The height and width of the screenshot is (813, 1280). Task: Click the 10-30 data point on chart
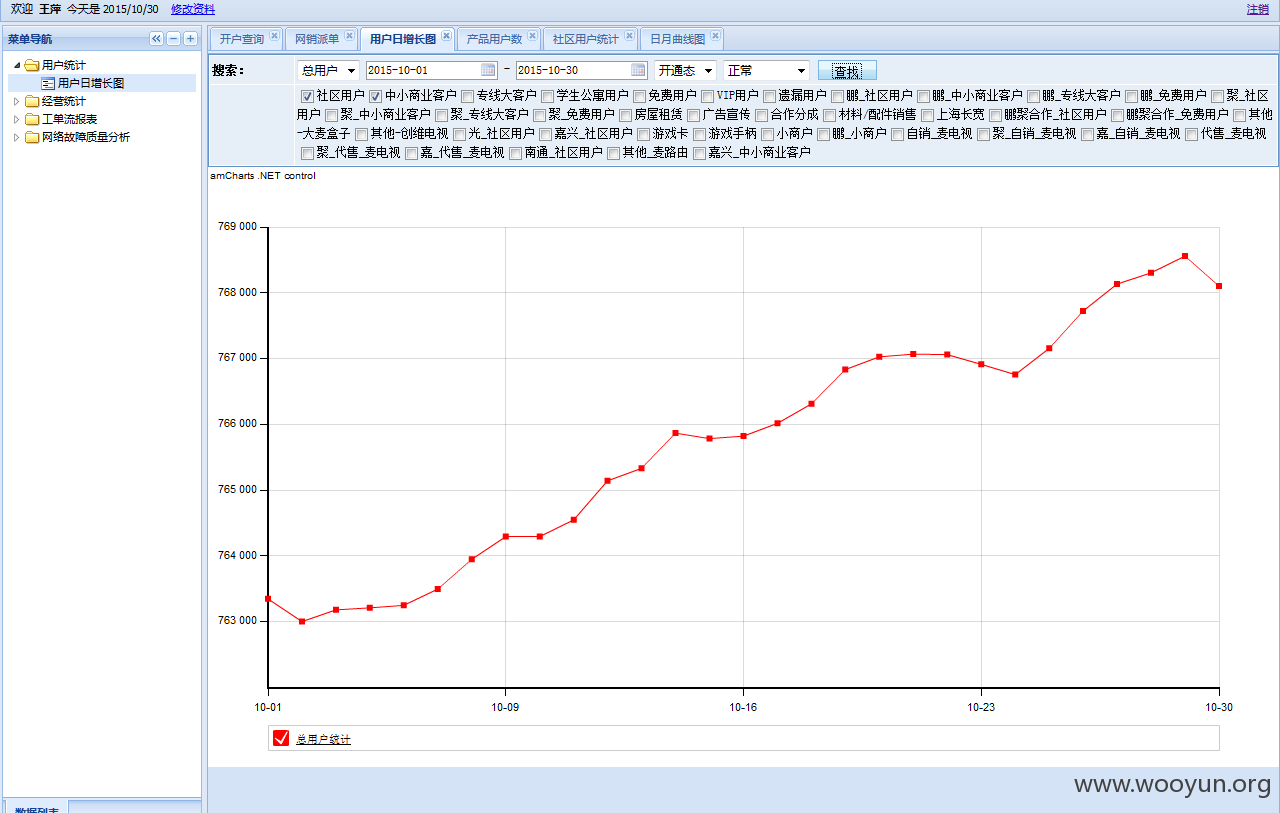(x=1219, y=286)
